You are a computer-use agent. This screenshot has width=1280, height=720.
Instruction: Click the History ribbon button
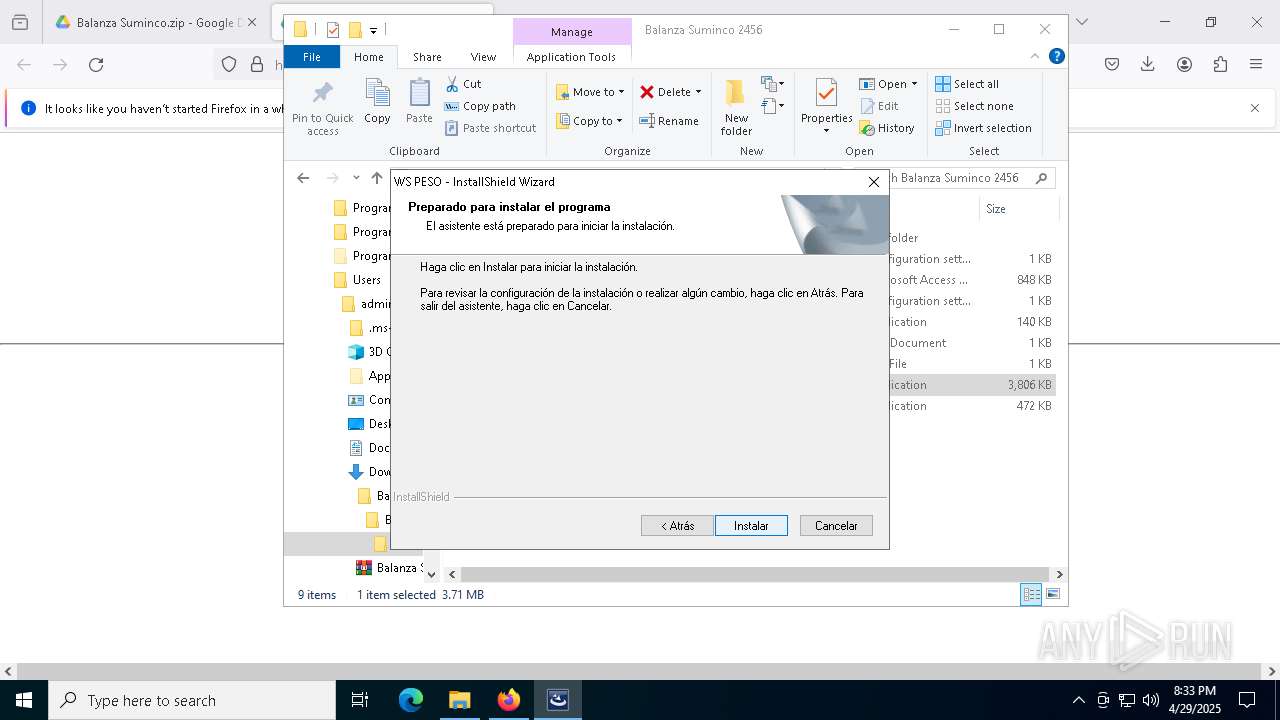(887, 128)
